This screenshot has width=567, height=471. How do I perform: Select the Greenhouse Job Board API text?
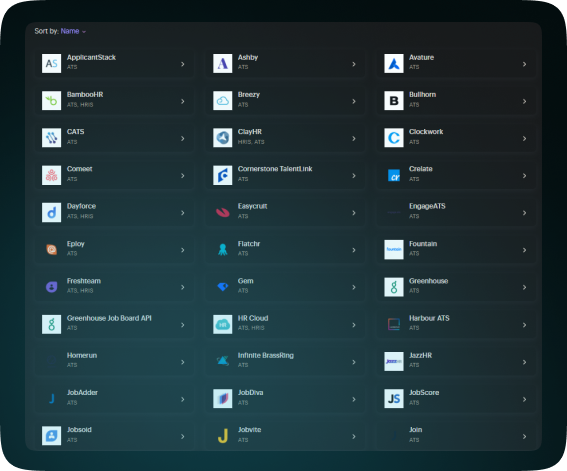pyautogui.click(x=109, y=318)
